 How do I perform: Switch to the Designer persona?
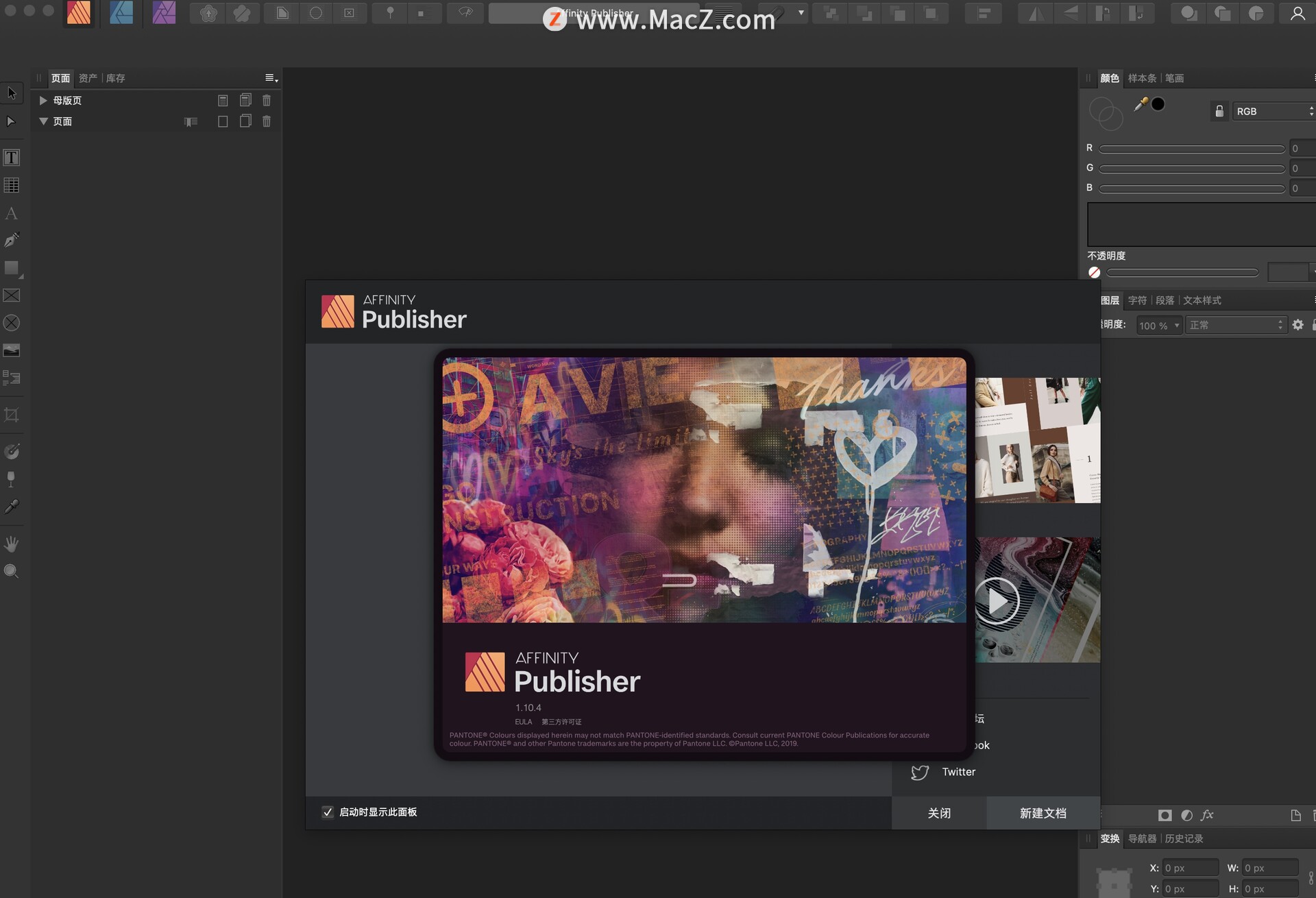coord(121,13)
